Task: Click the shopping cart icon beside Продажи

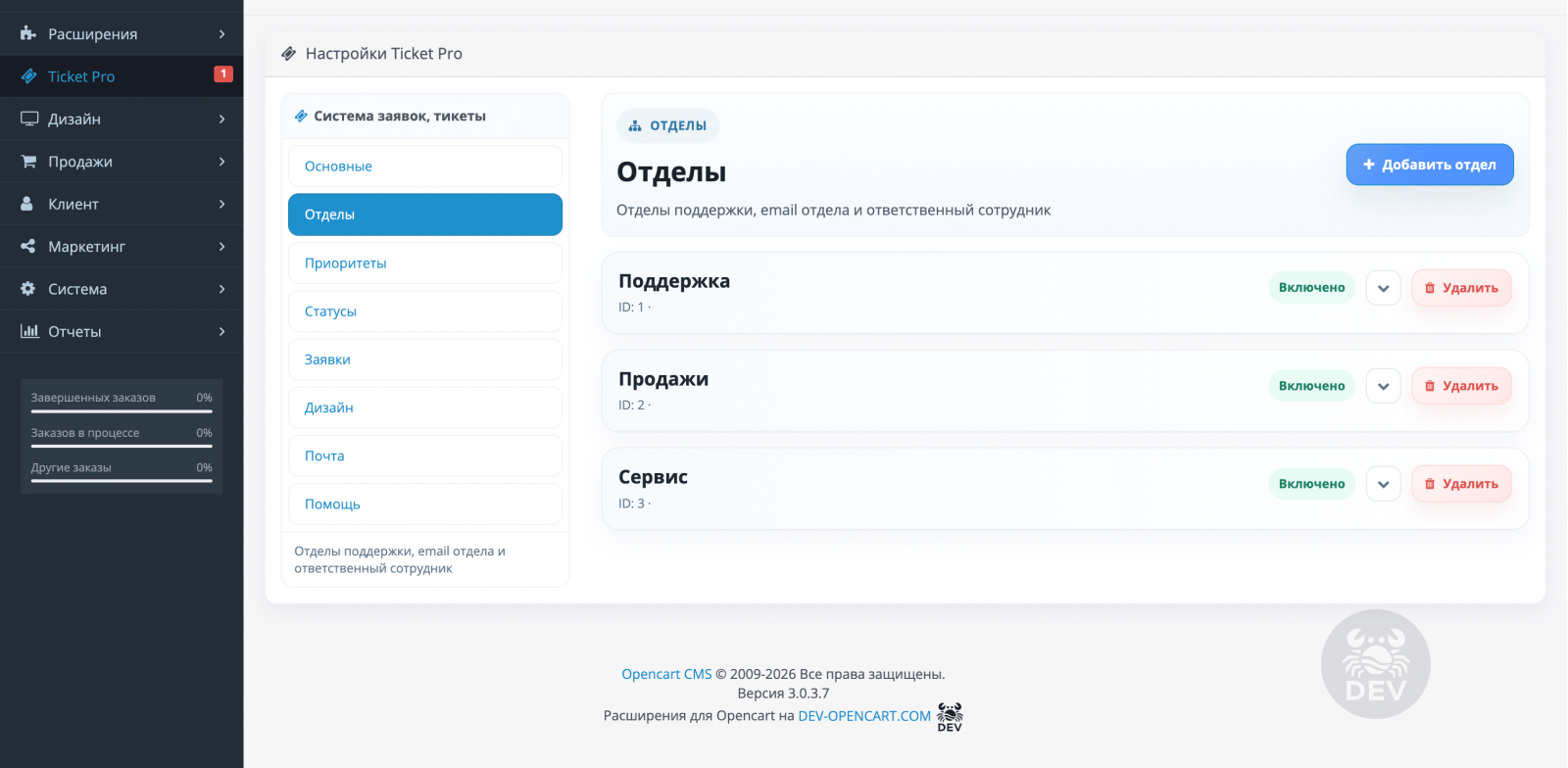Action: point(28,161)
